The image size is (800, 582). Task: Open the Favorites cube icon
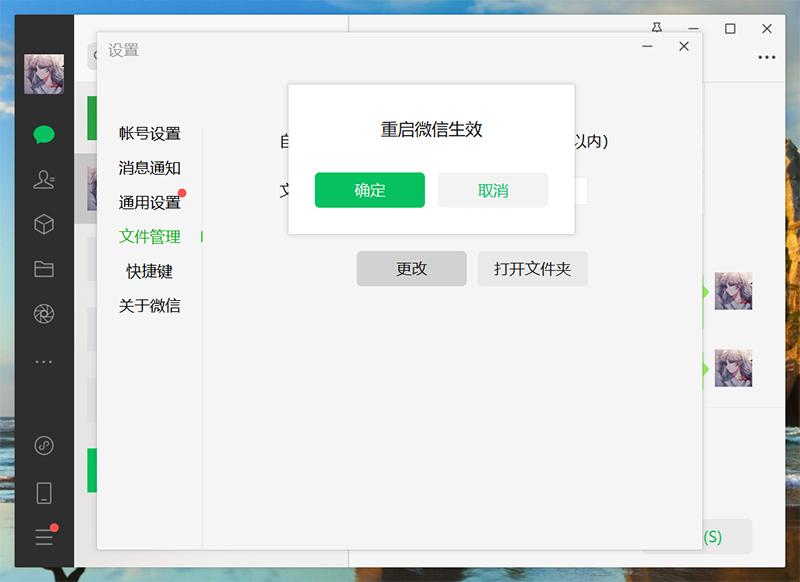[44, 224]
